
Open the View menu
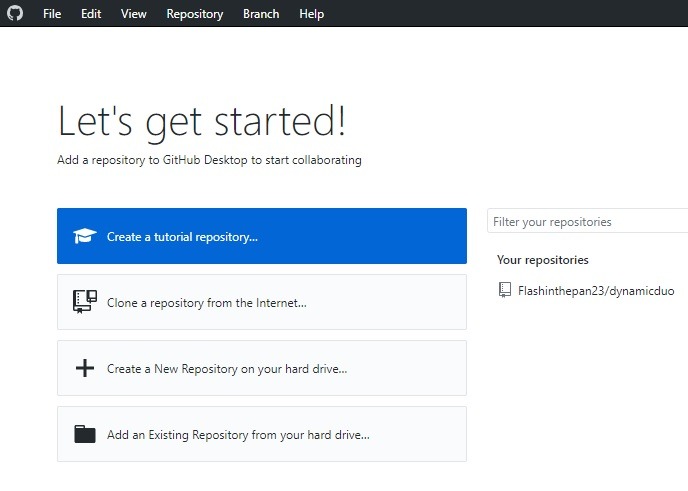click(x=133, y=14)
